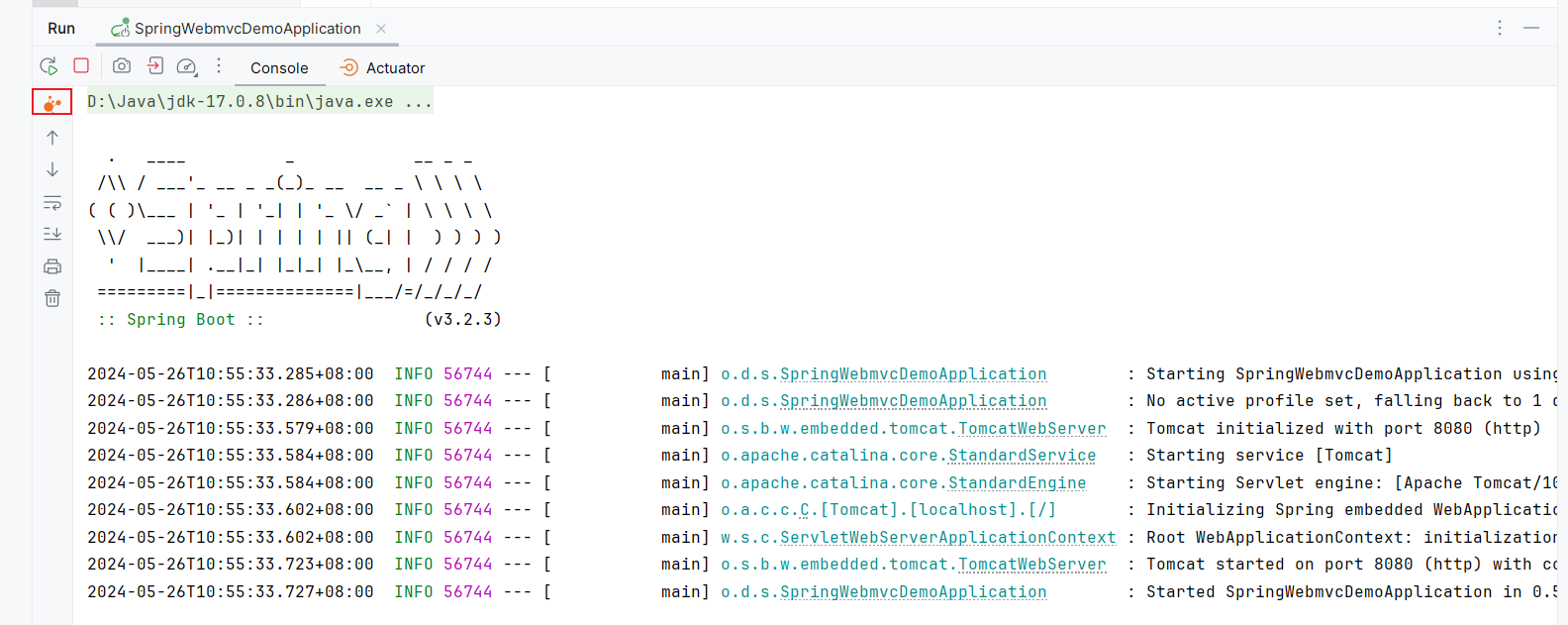Viewport: 1568px width, 625px height.
Task: Click the StandardEngine class link
Action: point(1017,483)
